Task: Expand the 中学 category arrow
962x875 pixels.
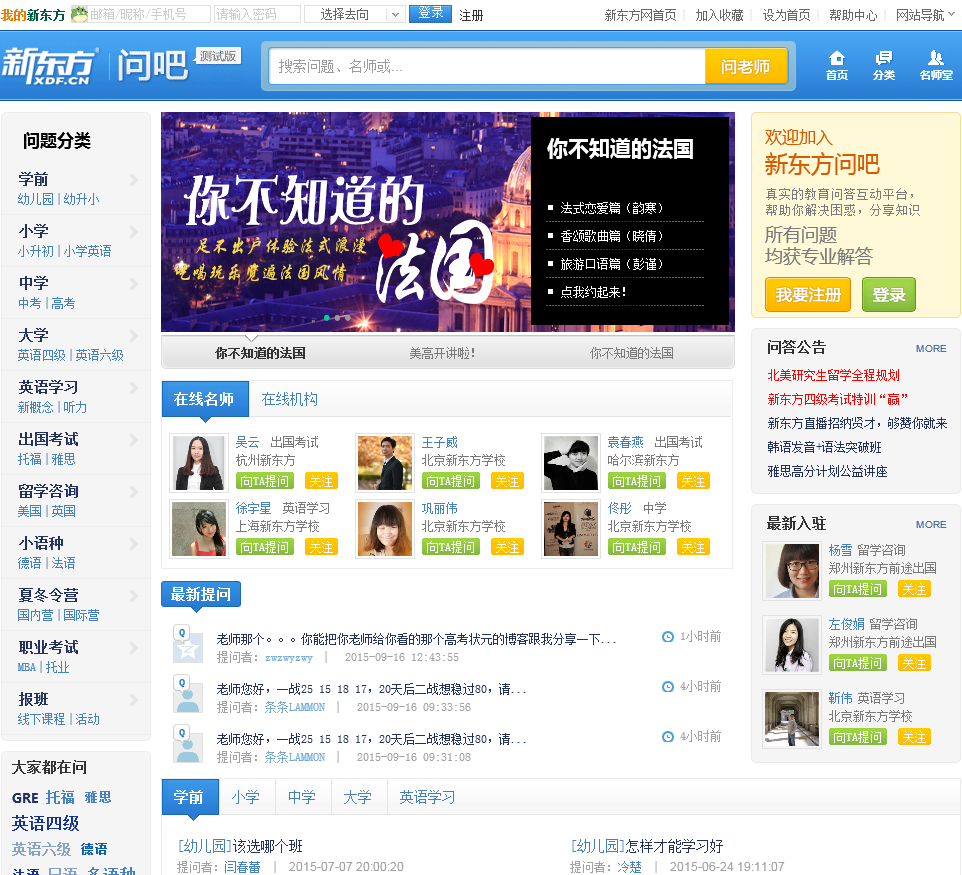Action: point(134,284)
